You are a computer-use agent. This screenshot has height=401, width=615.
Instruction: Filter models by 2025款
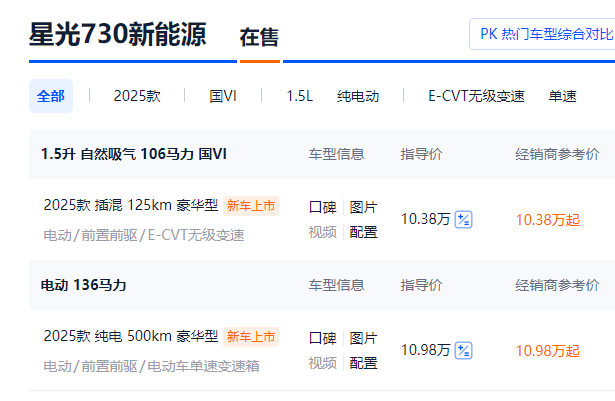pos(136,96)
